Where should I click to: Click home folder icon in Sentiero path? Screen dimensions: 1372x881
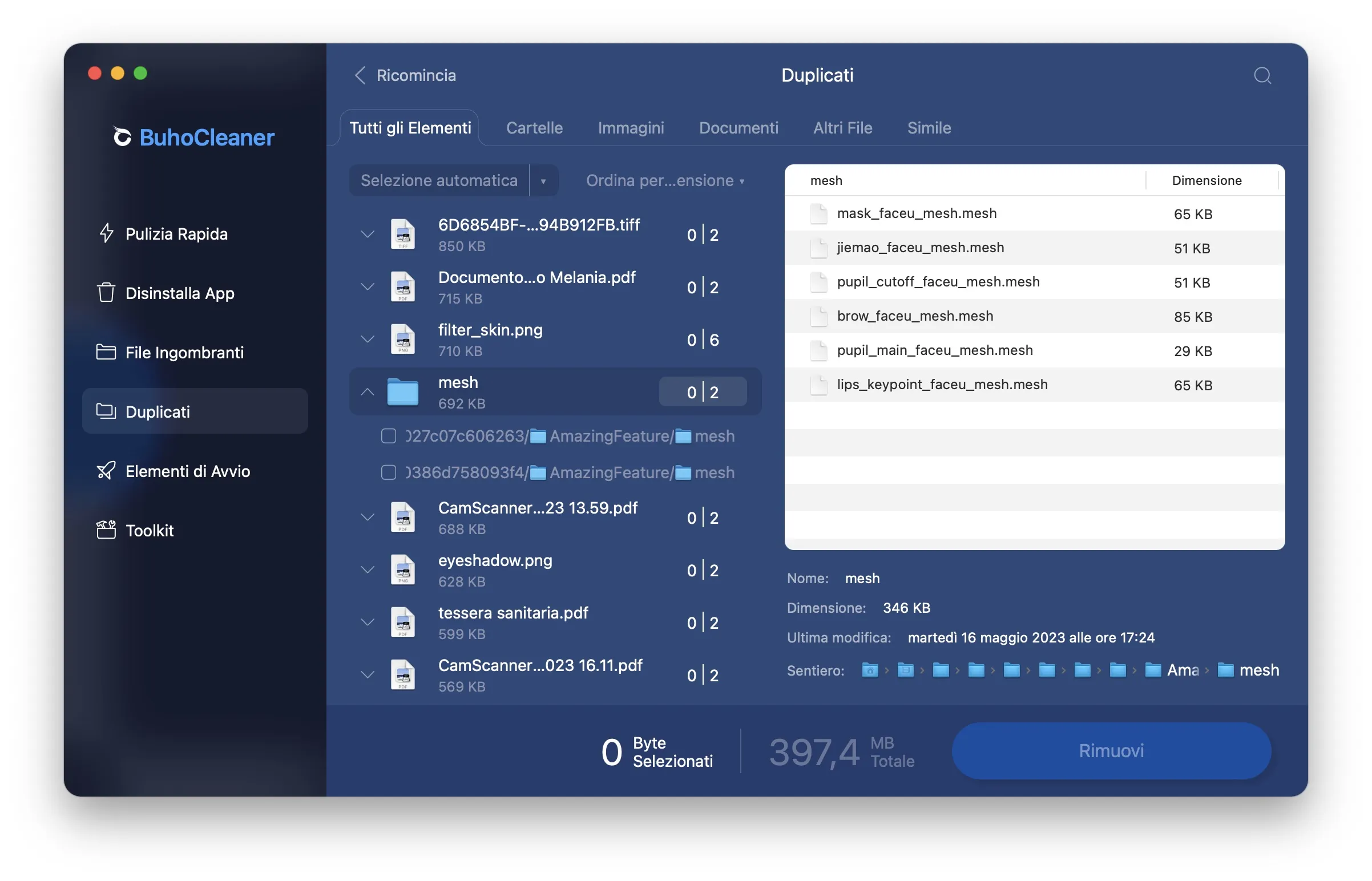click(x=870, y=670)
